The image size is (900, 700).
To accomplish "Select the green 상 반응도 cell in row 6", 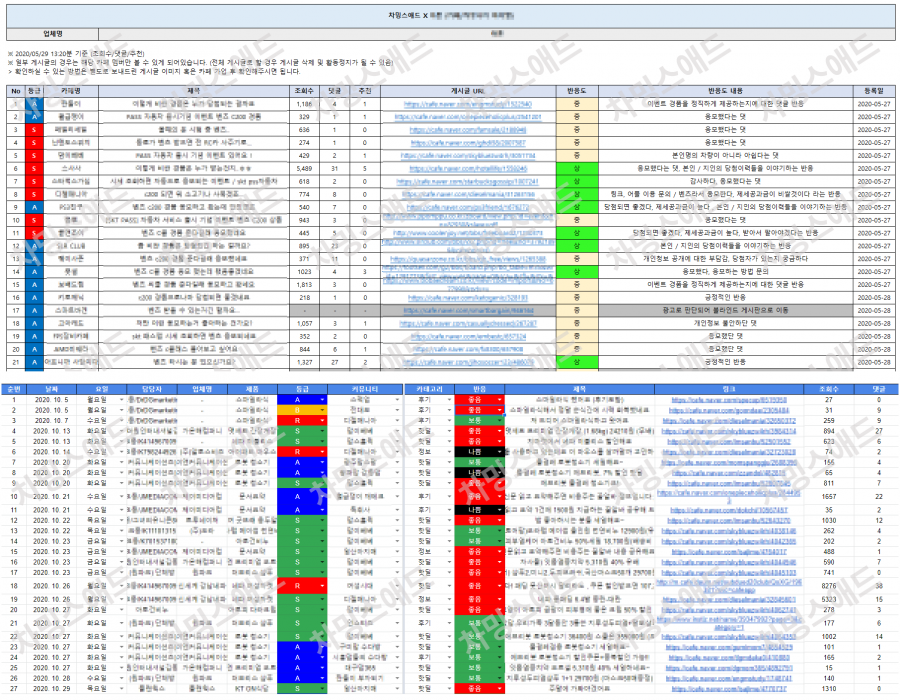I will (x=577, y=169).
